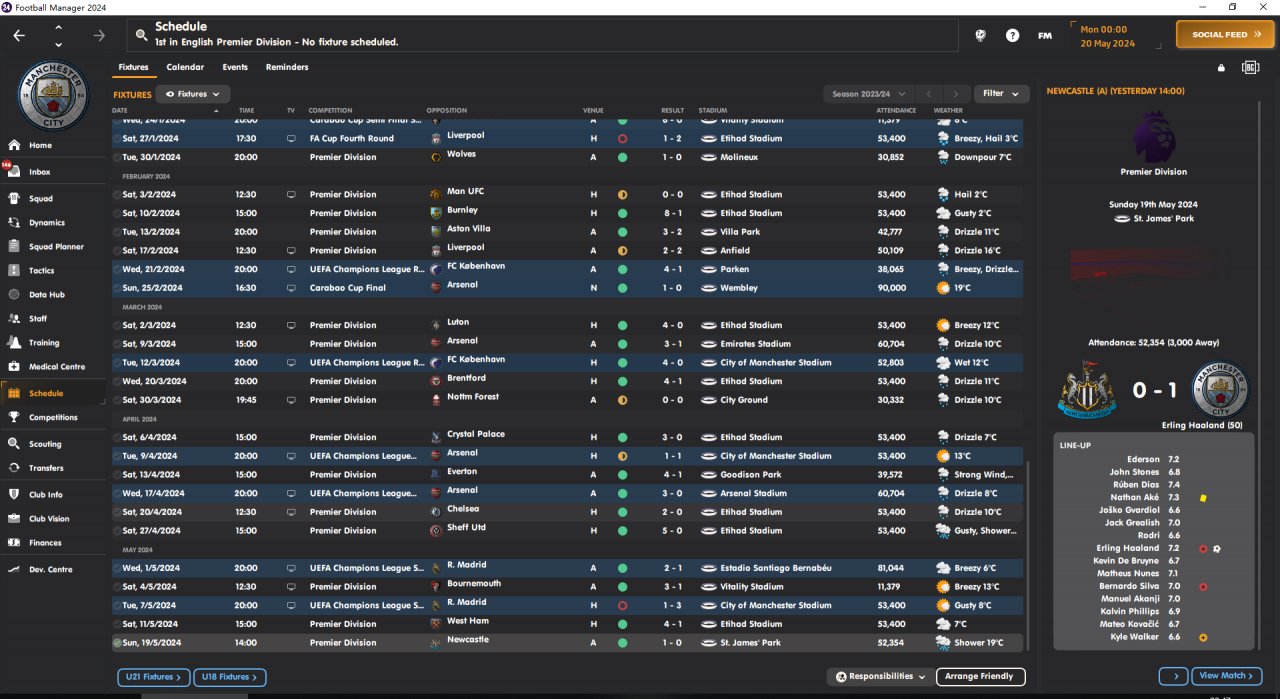Go to next season with right chevron
The width and height of the screenshot is (1280, 699).
(957, 94)
